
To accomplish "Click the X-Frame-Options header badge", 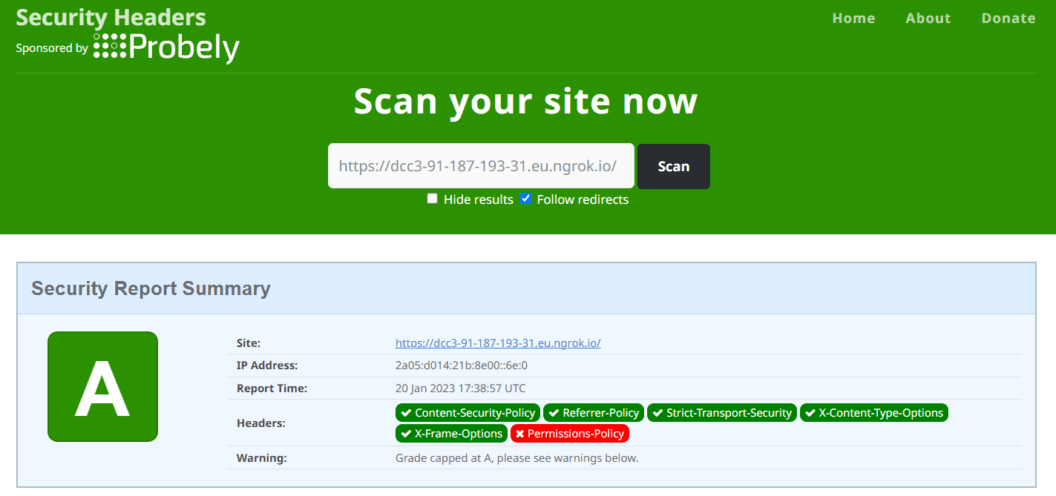I will point(451,433).
